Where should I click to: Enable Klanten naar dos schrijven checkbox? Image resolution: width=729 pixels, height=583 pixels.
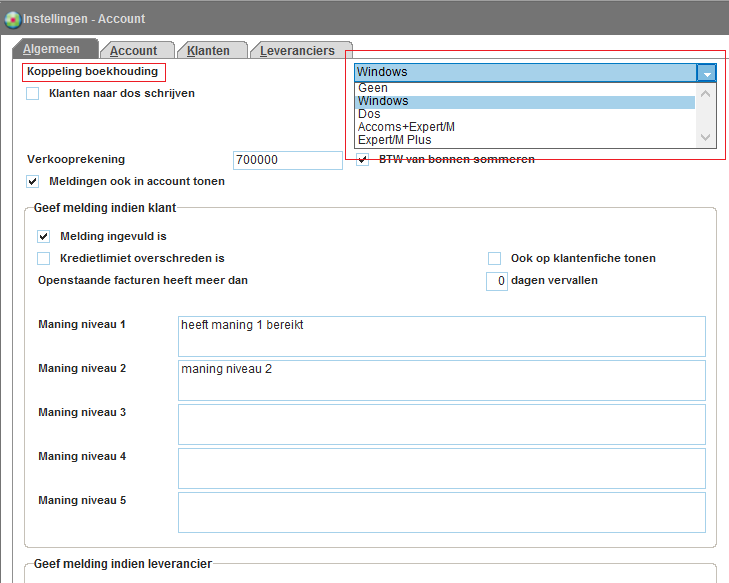click(x=32, y=94)
